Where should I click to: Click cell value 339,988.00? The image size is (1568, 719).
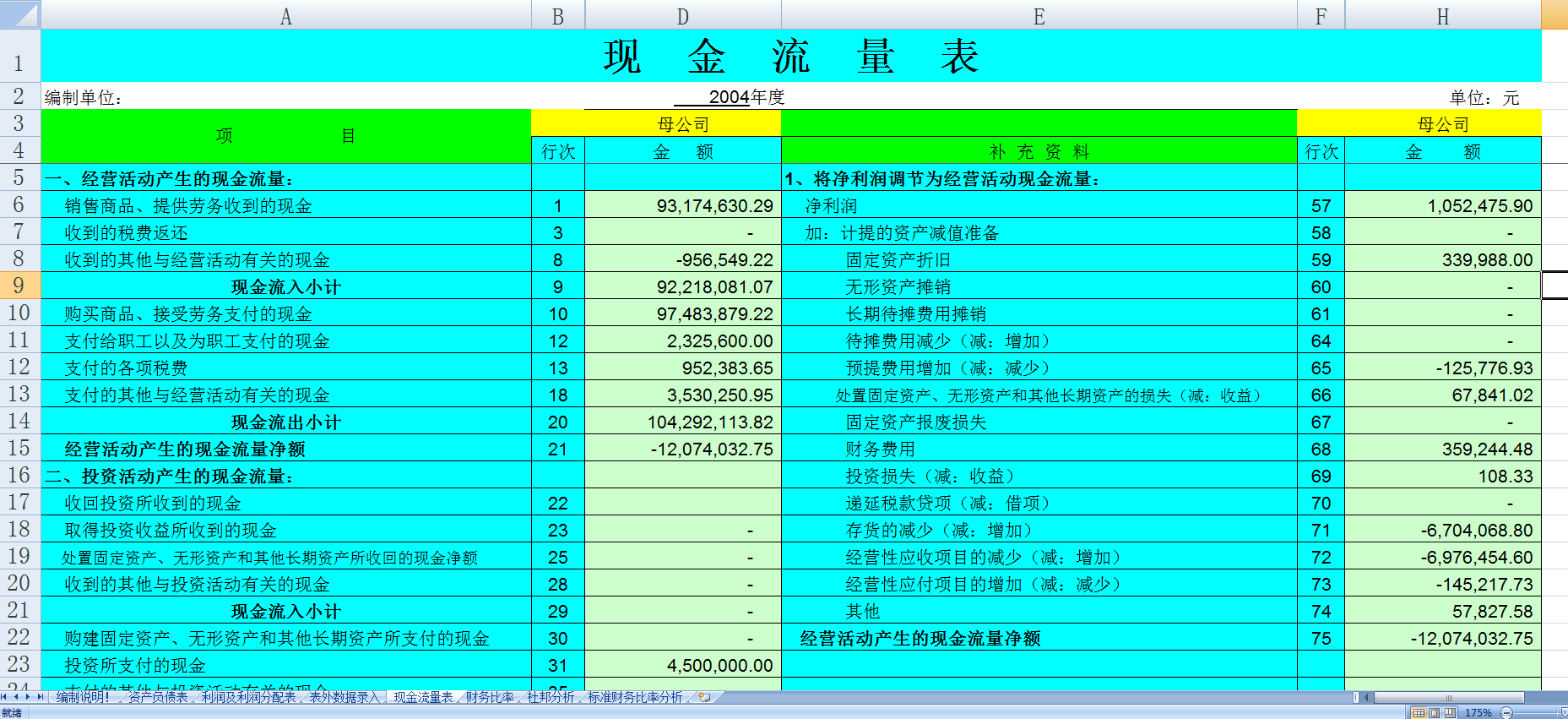1443,259
